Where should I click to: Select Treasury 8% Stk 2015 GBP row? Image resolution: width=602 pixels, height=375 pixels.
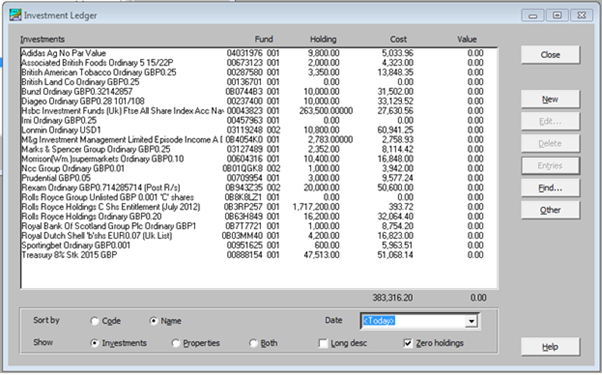tap(259, 254)
